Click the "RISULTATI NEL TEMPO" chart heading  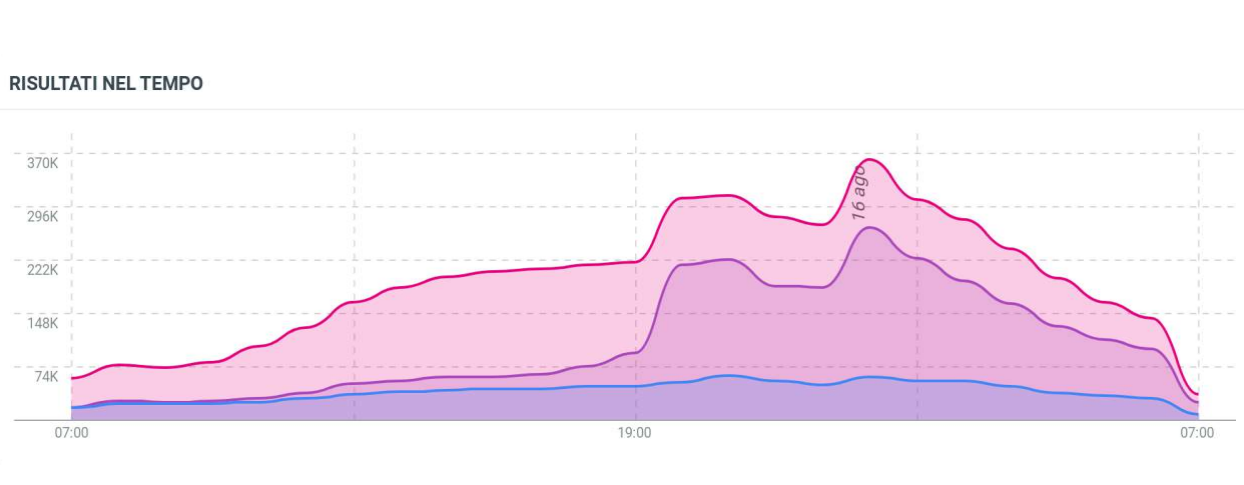(106, 84)
